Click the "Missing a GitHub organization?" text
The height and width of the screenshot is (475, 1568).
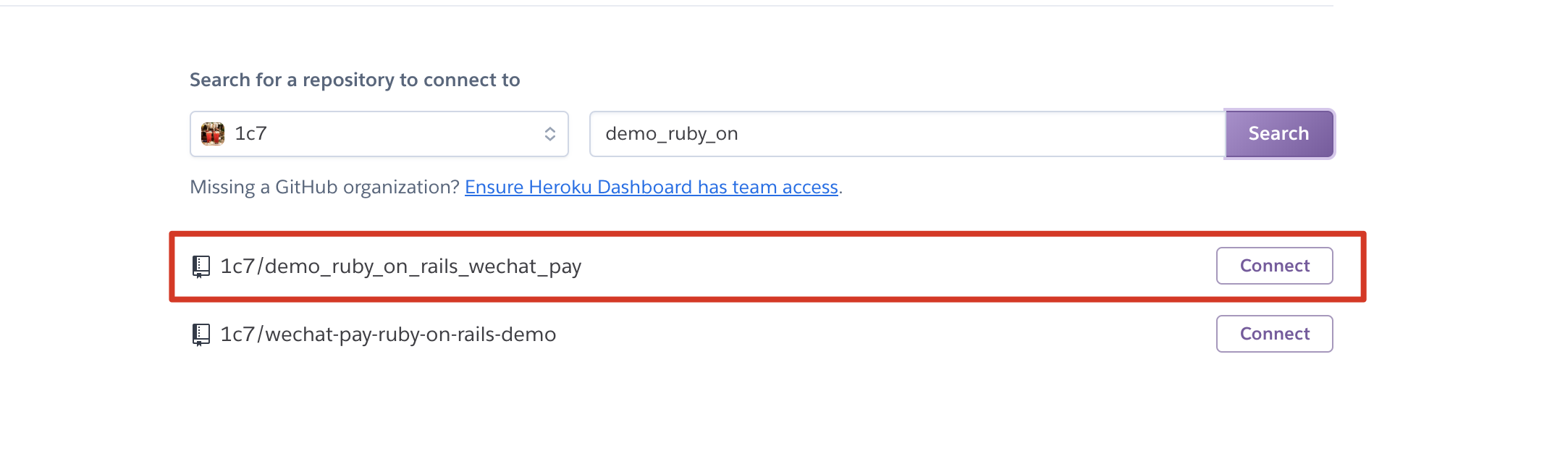tap(324, 188)
